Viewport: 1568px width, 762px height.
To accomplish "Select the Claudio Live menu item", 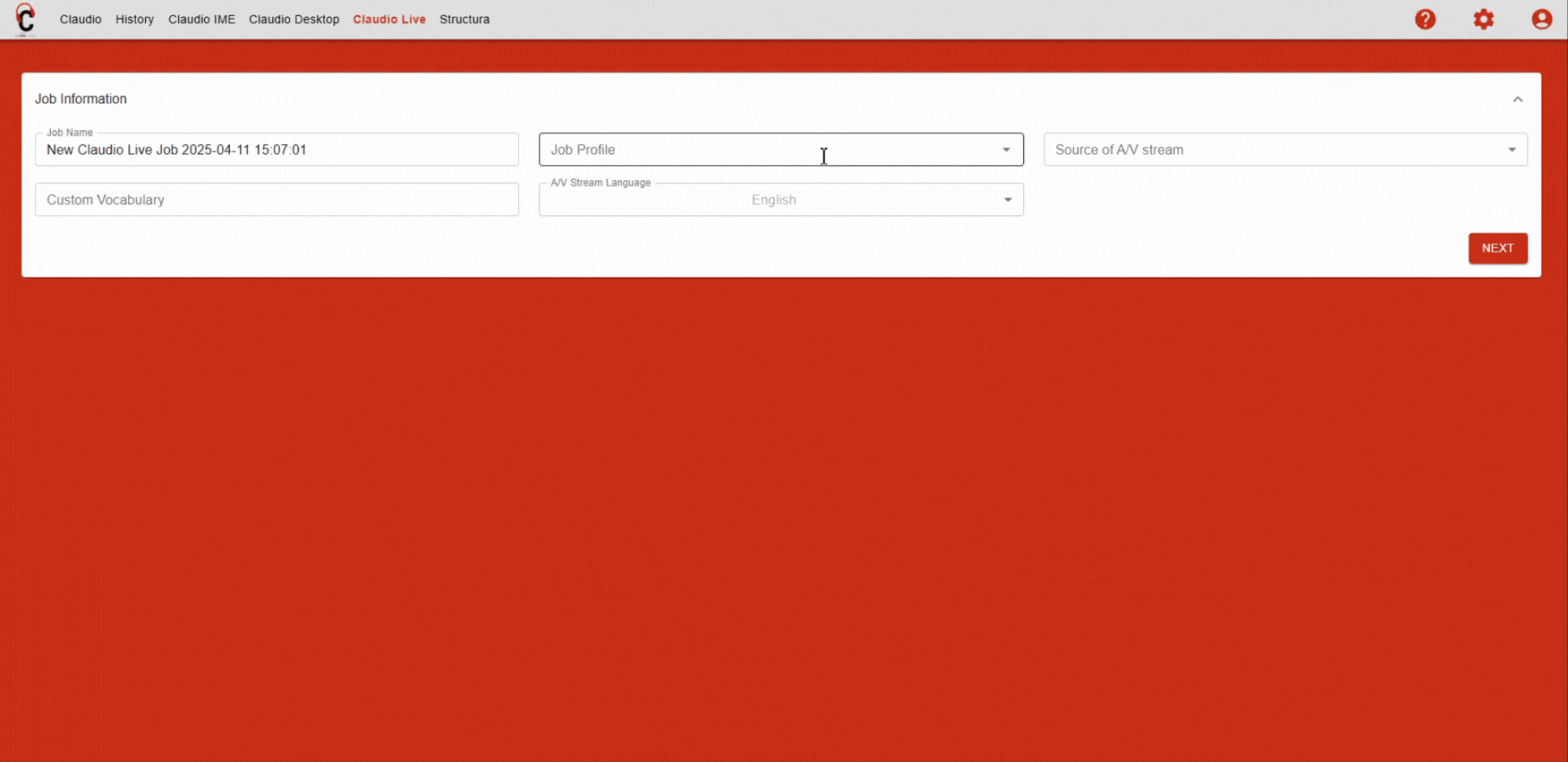I will tap(389, 19).
